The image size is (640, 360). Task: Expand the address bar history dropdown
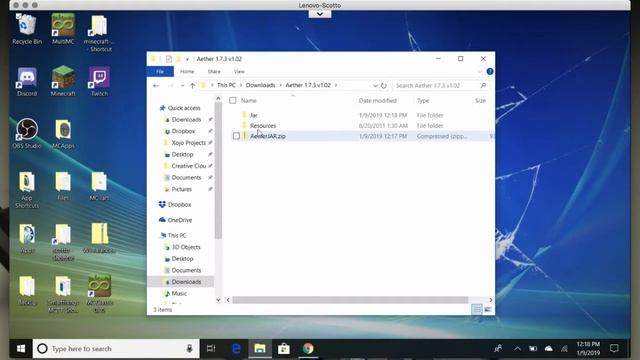click(x=375, y=85)
